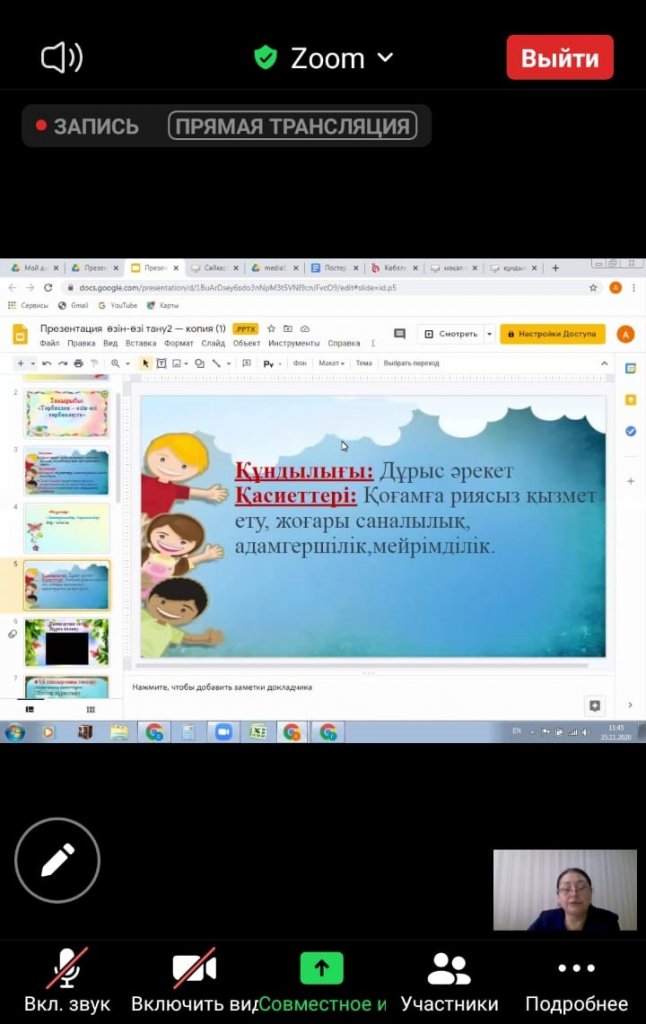The width and height of the screenshot is (646, 1024).
Task: Open dropdown arrow beside Смотреть button
Action: click(489, 334)
